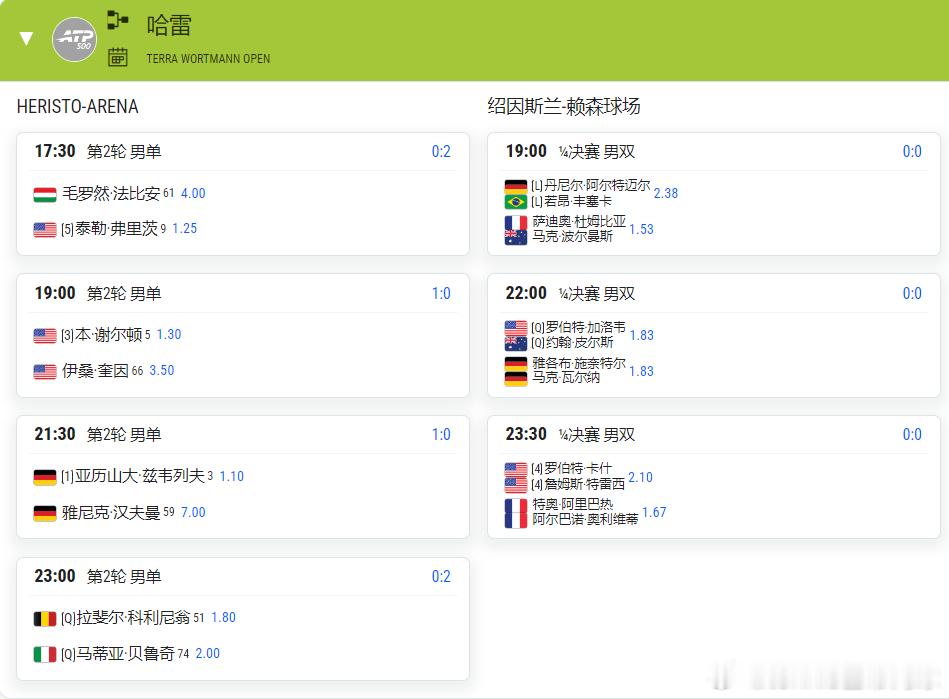Click Australia flag beside 马克·波尔曼斯
Viewport: 949px width, 699px height.
[x=516, y=238]
